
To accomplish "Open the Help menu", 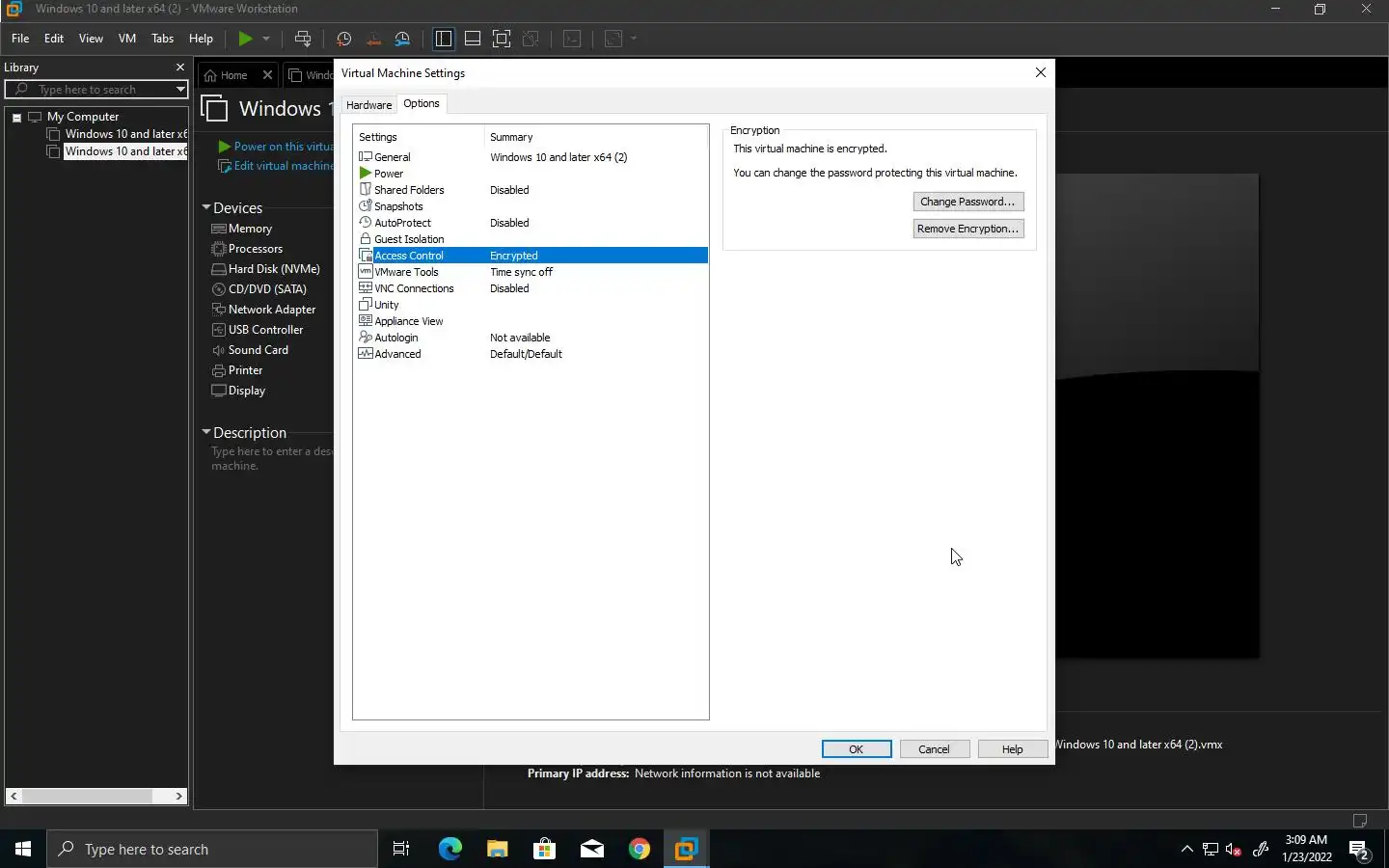I will [201, 39].
